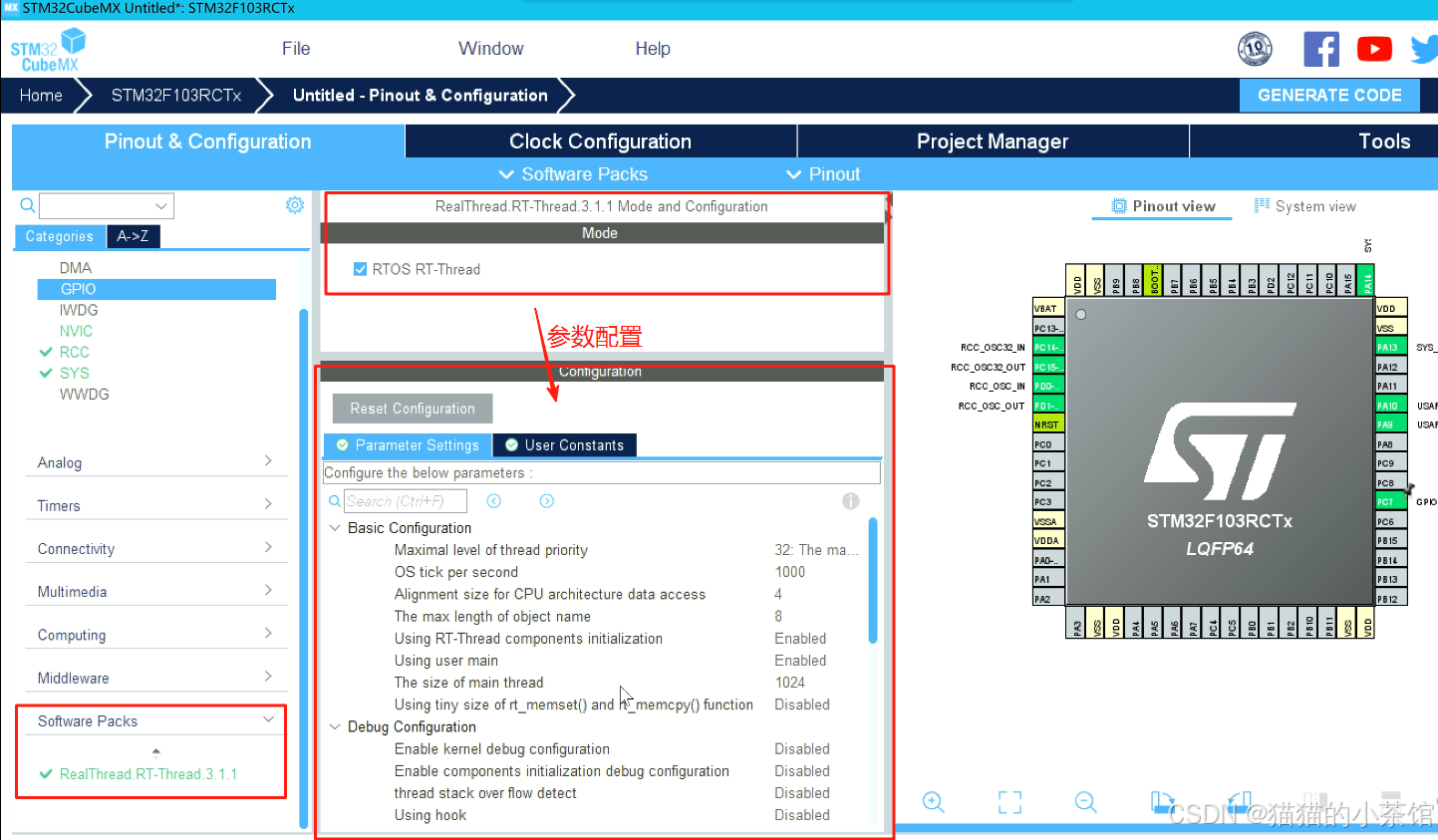This screenshot has width=1438, height=840.
Task: Rotate chip view clockwise
Action: [1162, 802]
